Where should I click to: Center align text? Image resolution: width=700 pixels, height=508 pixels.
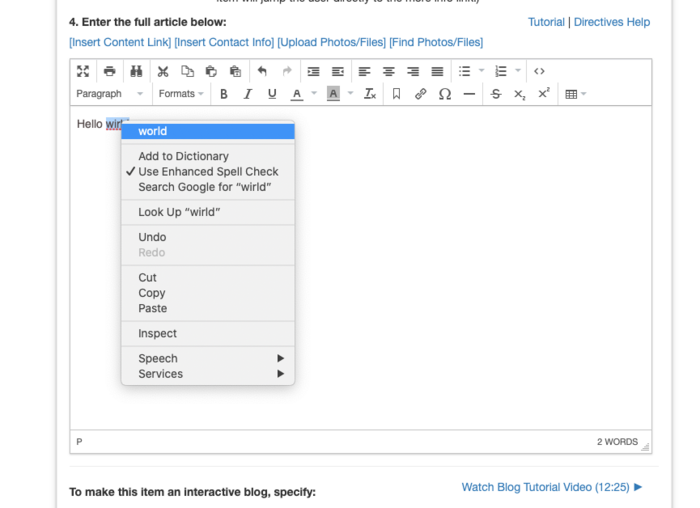pos(389,71)
